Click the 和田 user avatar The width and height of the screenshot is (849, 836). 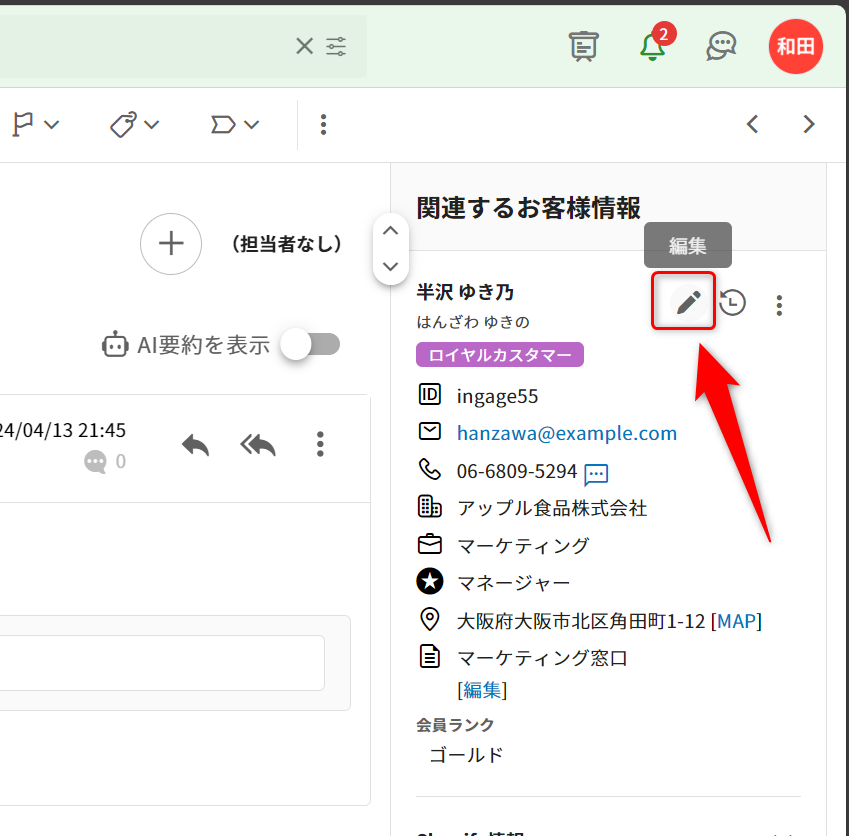tap(795, 46)
